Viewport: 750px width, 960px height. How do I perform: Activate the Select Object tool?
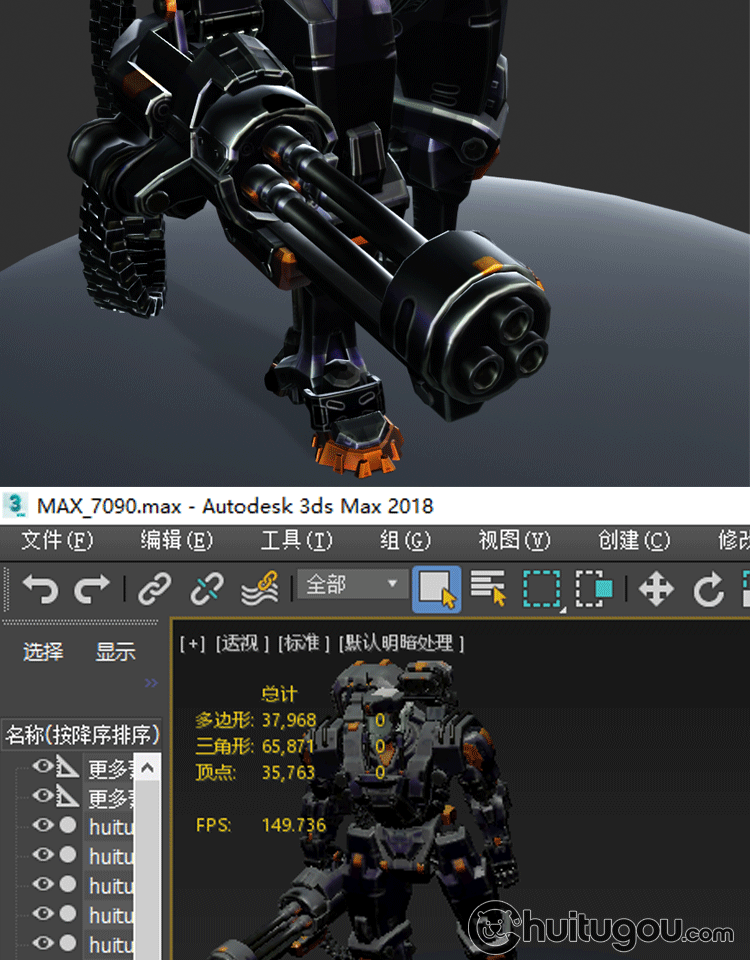point(437,589)
